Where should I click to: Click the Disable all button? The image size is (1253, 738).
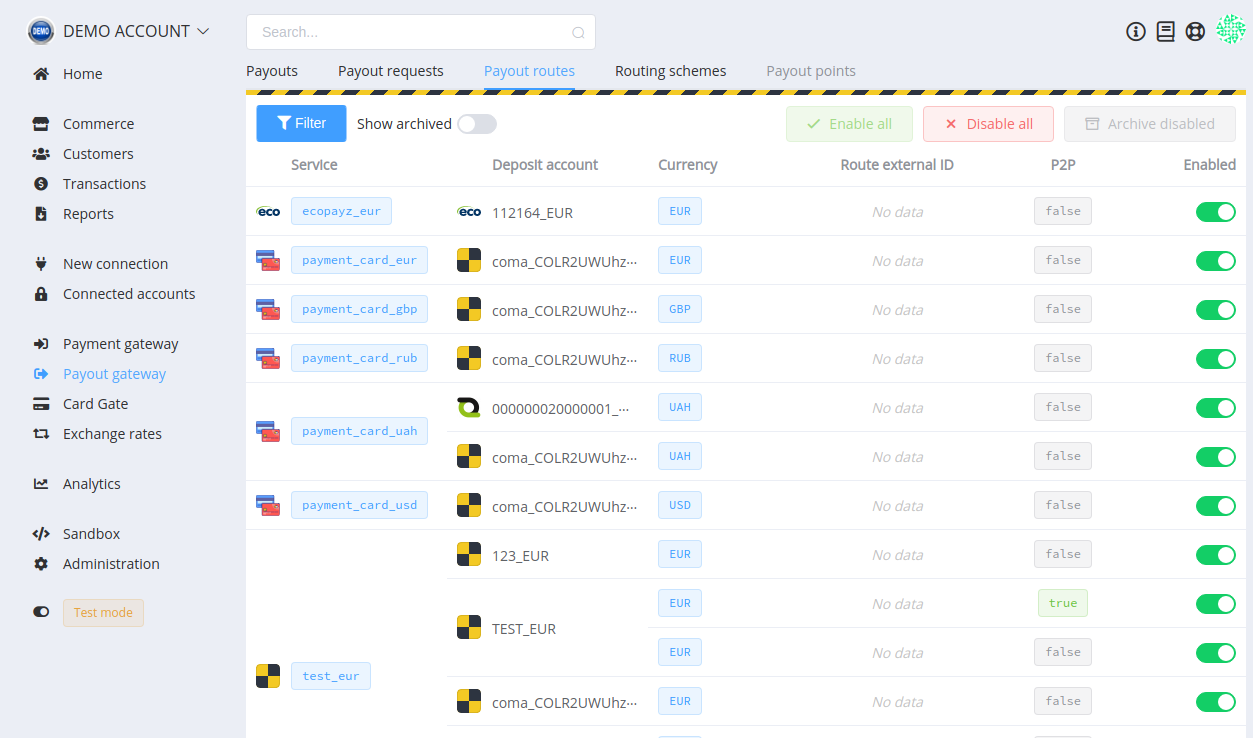click(x=988, y=124)
